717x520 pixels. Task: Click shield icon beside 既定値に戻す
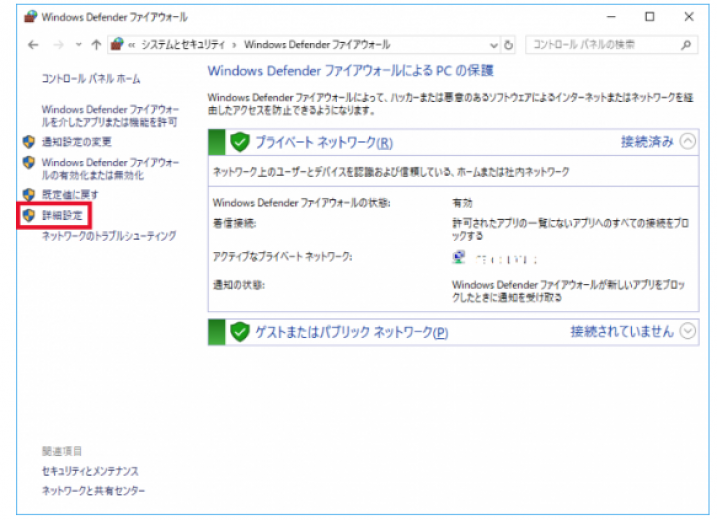click(x=29, y=194)
